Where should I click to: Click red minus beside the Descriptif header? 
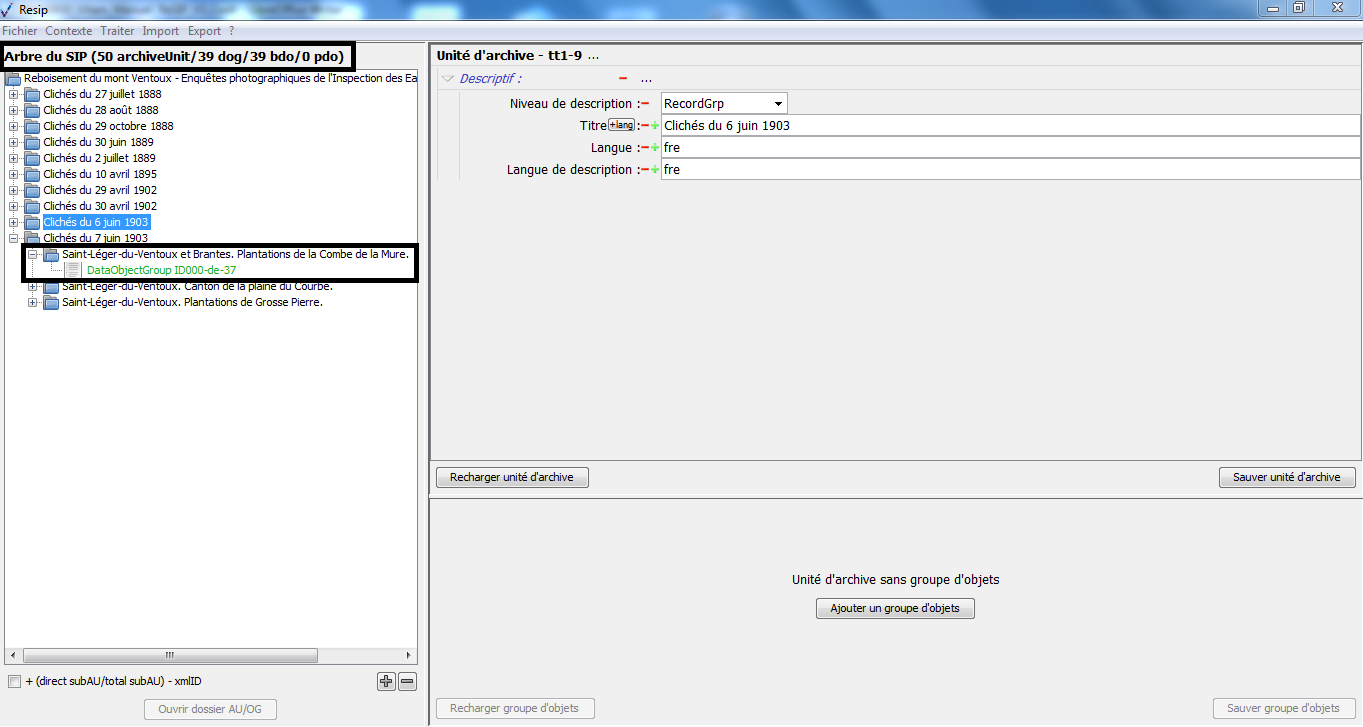623,78
